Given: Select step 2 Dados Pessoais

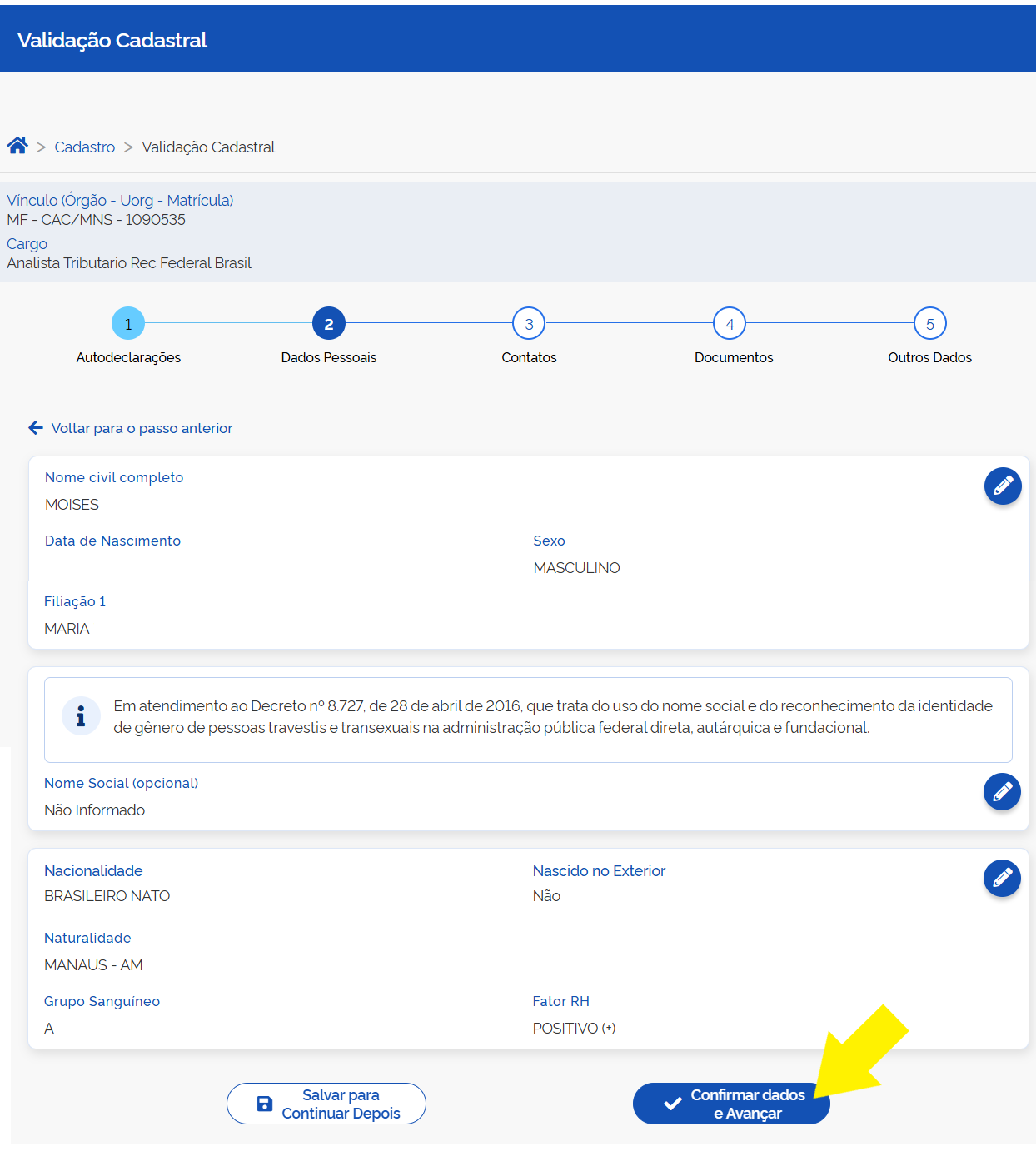Looking at the screenshot, I should (329, 324).
